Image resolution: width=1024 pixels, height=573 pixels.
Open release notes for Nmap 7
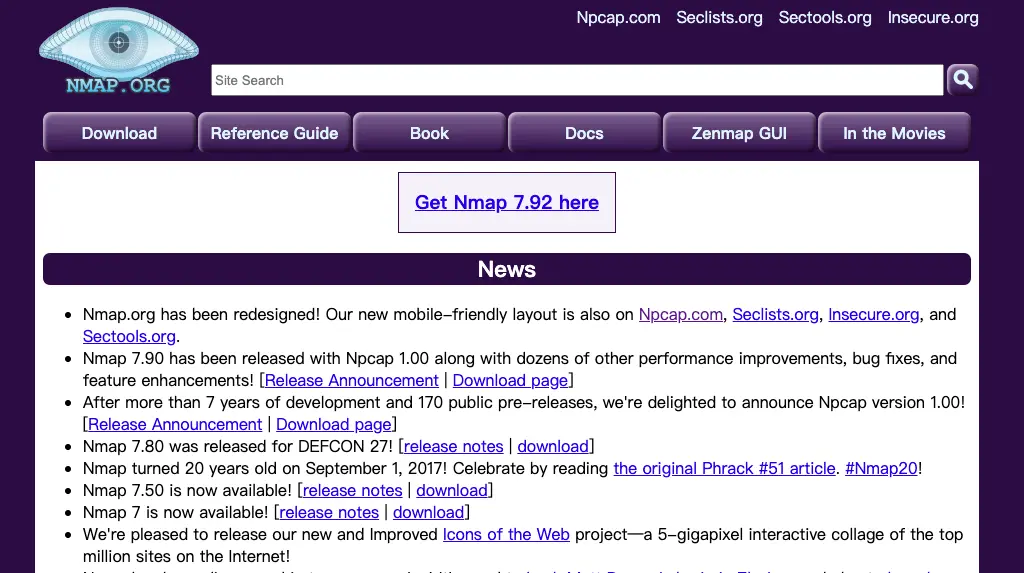point(328,512)
